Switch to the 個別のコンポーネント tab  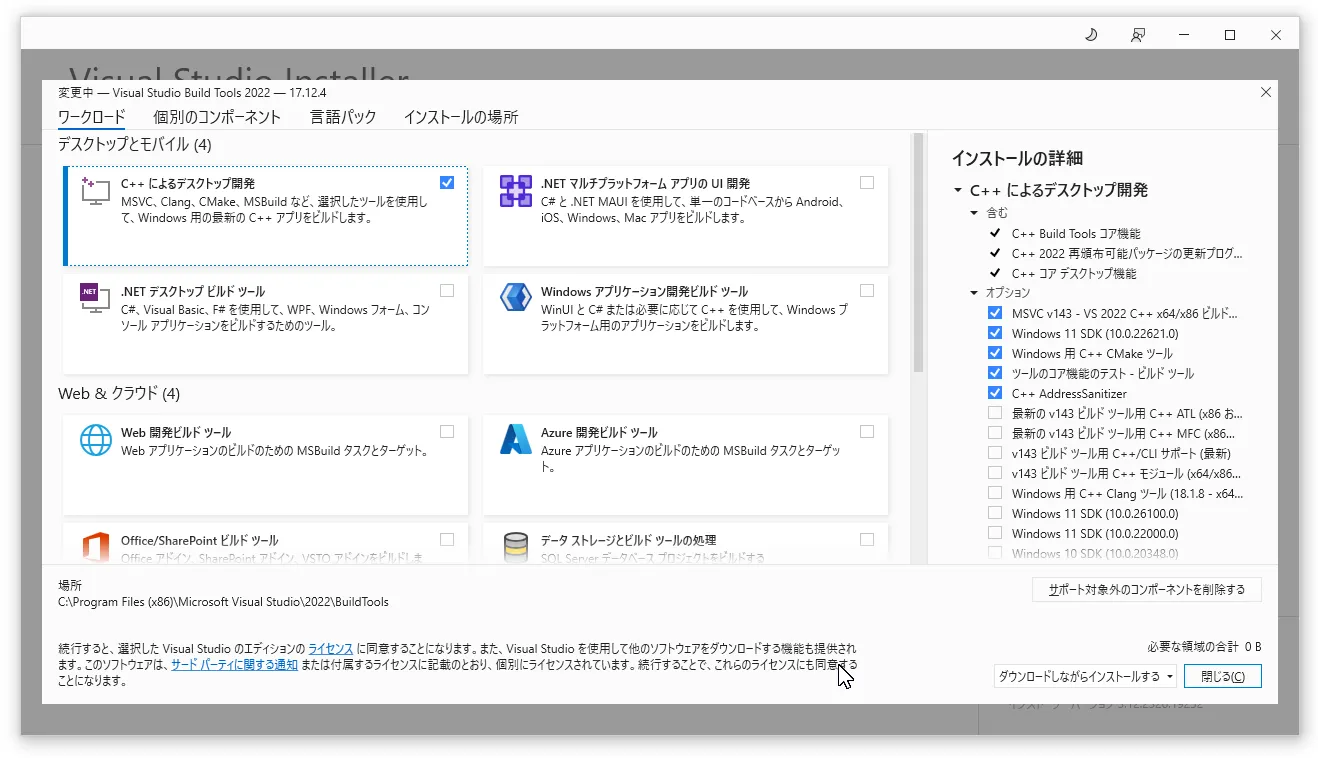[217, 117]
